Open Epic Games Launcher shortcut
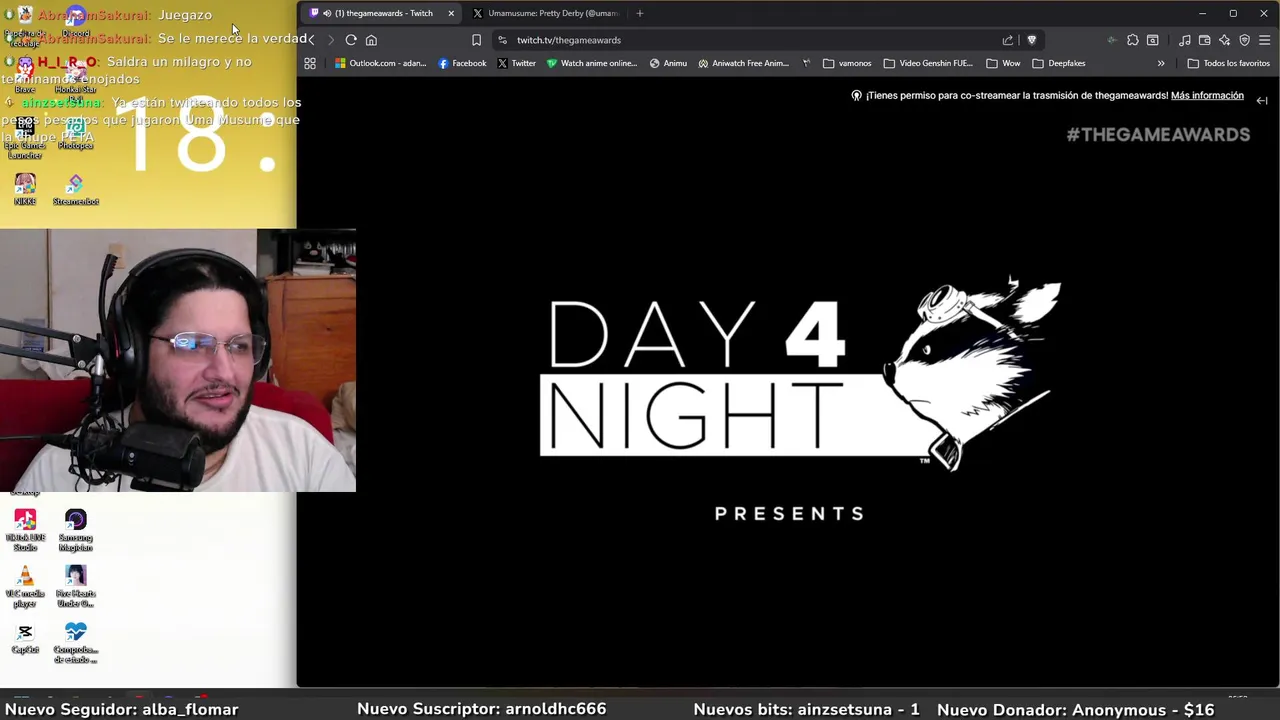 coord(25,138)
